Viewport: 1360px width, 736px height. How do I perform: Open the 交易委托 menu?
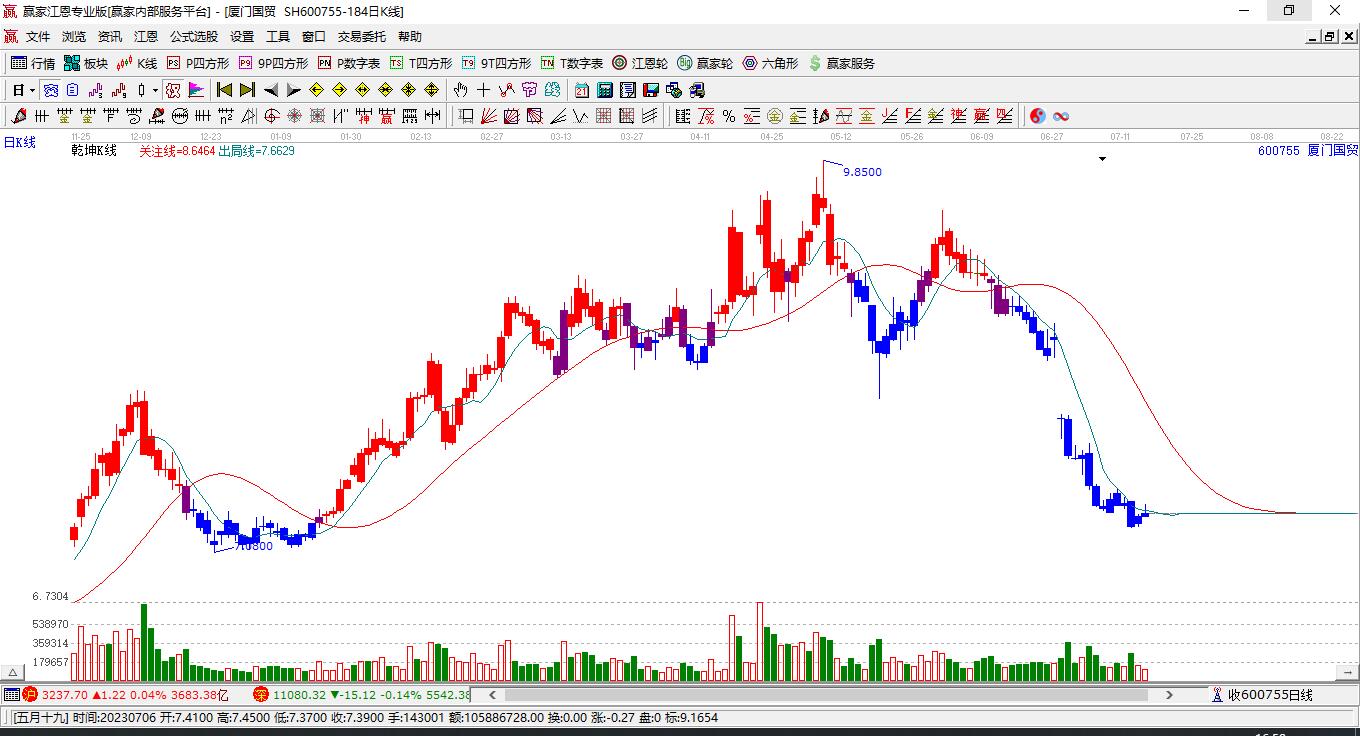pyautogui.click(x=362, y=37)
